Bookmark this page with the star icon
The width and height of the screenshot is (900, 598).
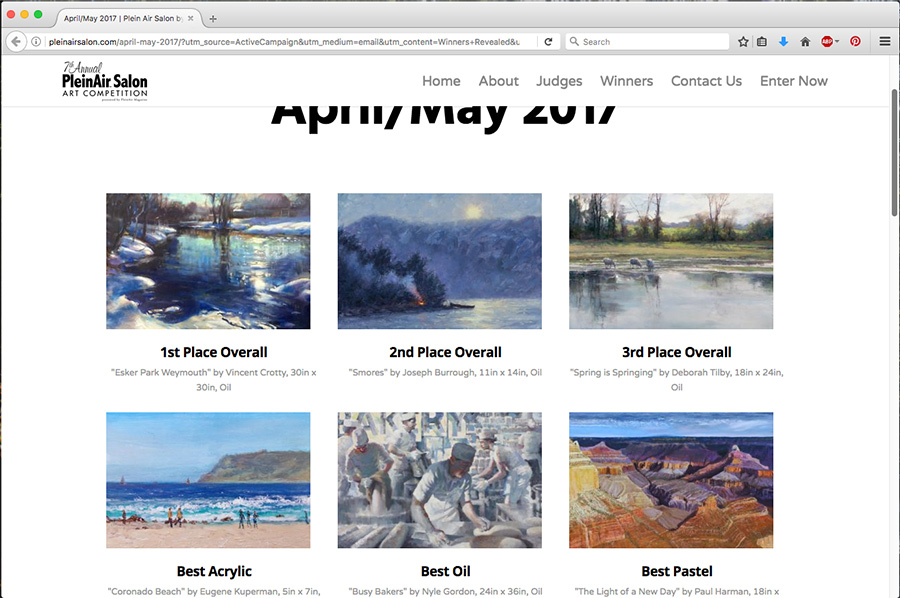743,41
